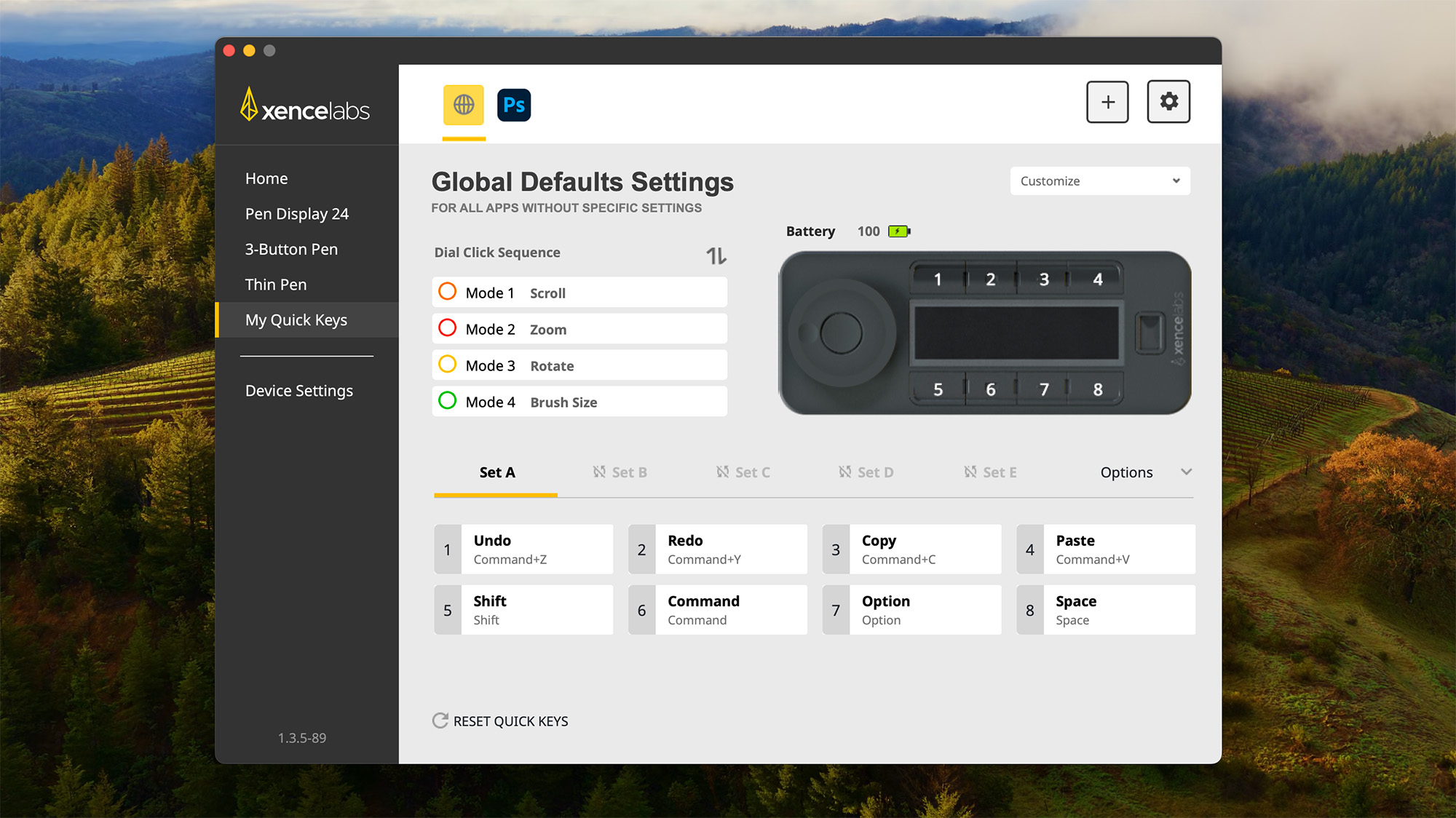
Task: Click the disabled icon beside Set E
Action: [970, 472]
